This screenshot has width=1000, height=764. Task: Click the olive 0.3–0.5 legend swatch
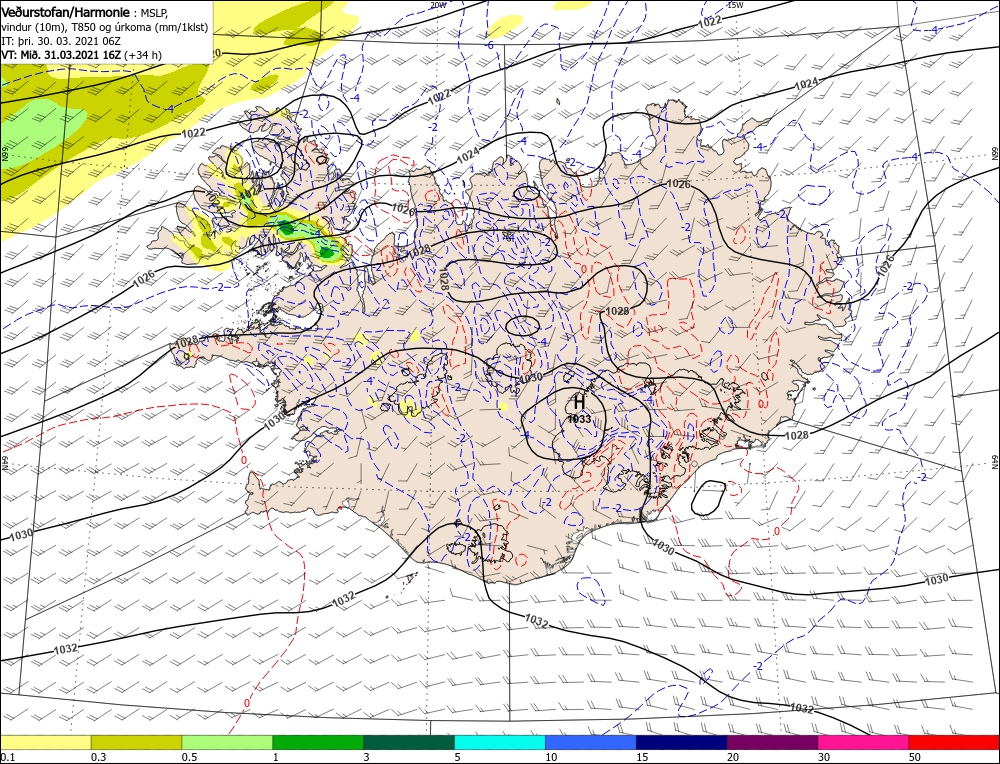136,742
